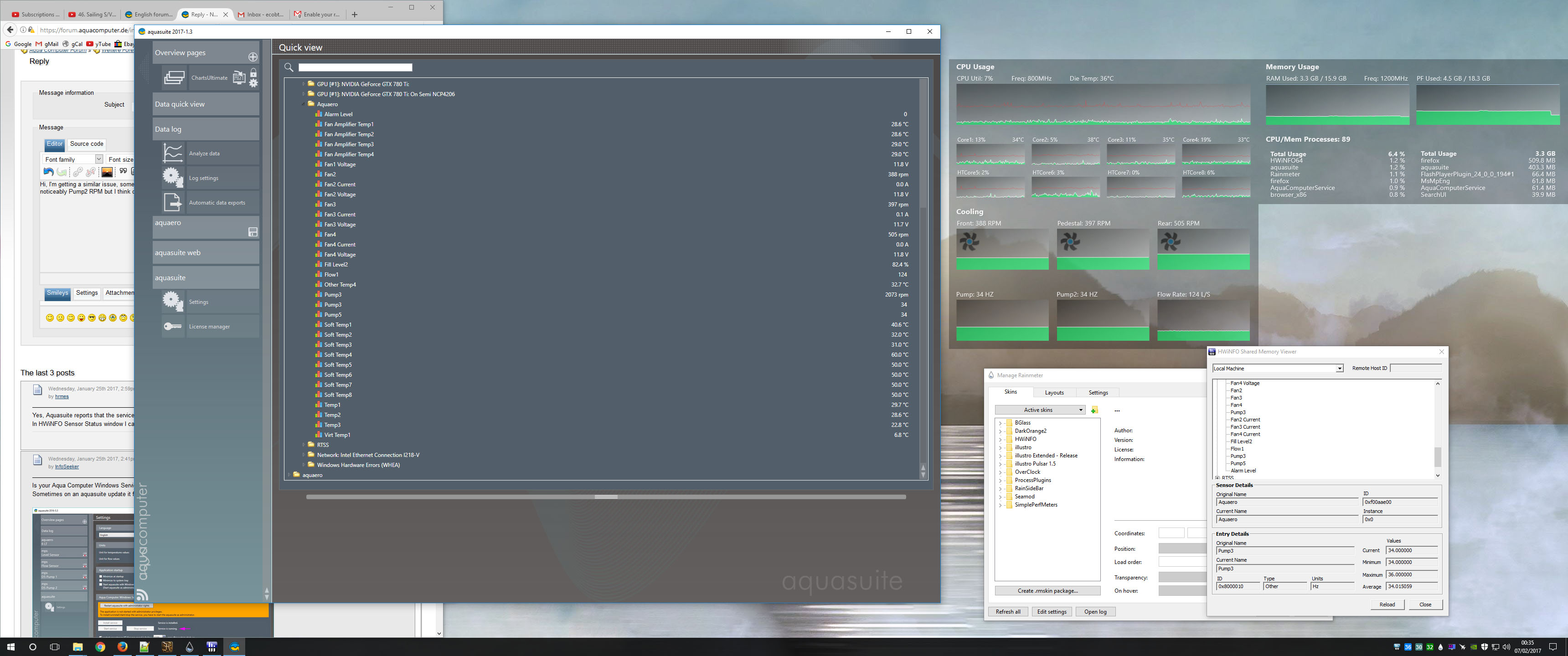This screenshot has width=1568, height=656.
Task: Switch to the Layouts tab in Rainmeter
Action: [x=1054, y=393]
